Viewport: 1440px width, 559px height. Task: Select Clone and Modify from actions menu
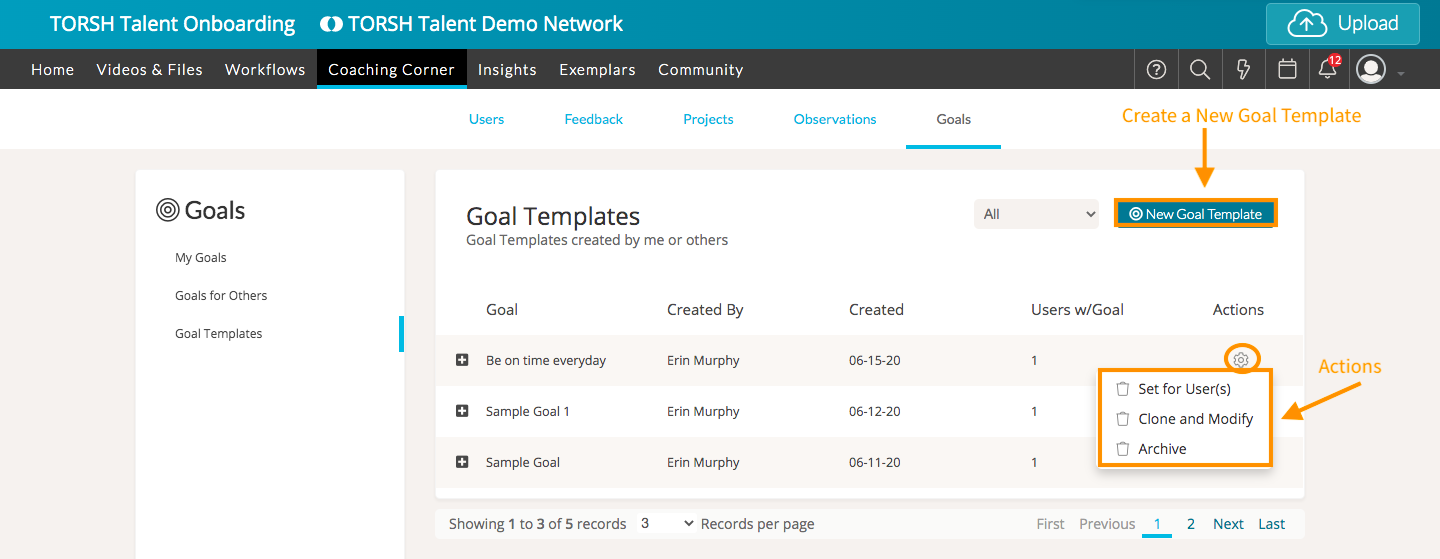(x=1195, y=419)
